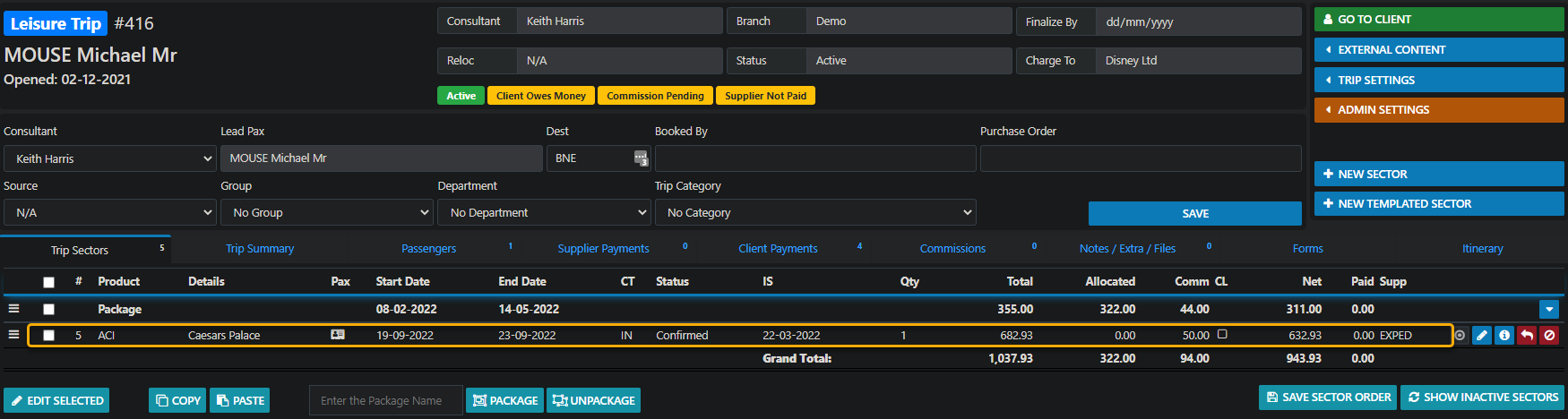Viewport: 1568px width, 419px height.
Task: Click the Unpackage button
Action: coord(594,400)
